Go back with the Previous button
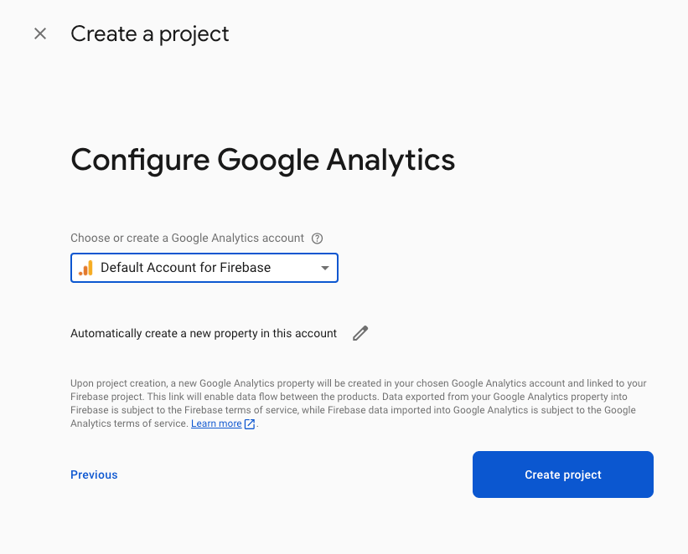The width and height of the screenshot is (688, 554). coord(94,475)
